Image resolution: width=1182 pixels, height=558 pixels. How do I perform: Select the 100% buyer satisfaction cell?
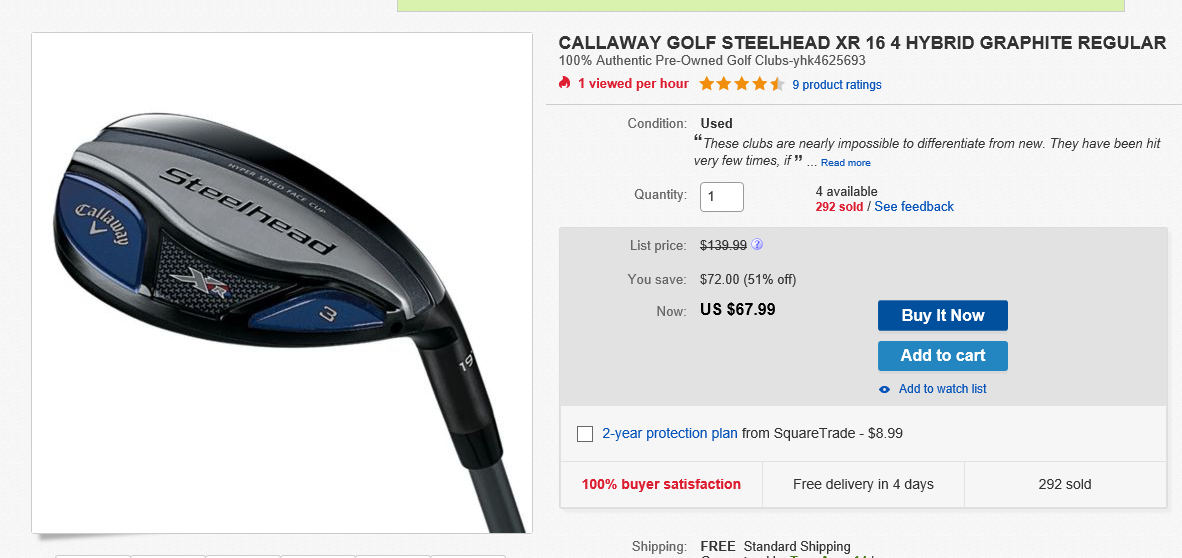pos(661,485)
